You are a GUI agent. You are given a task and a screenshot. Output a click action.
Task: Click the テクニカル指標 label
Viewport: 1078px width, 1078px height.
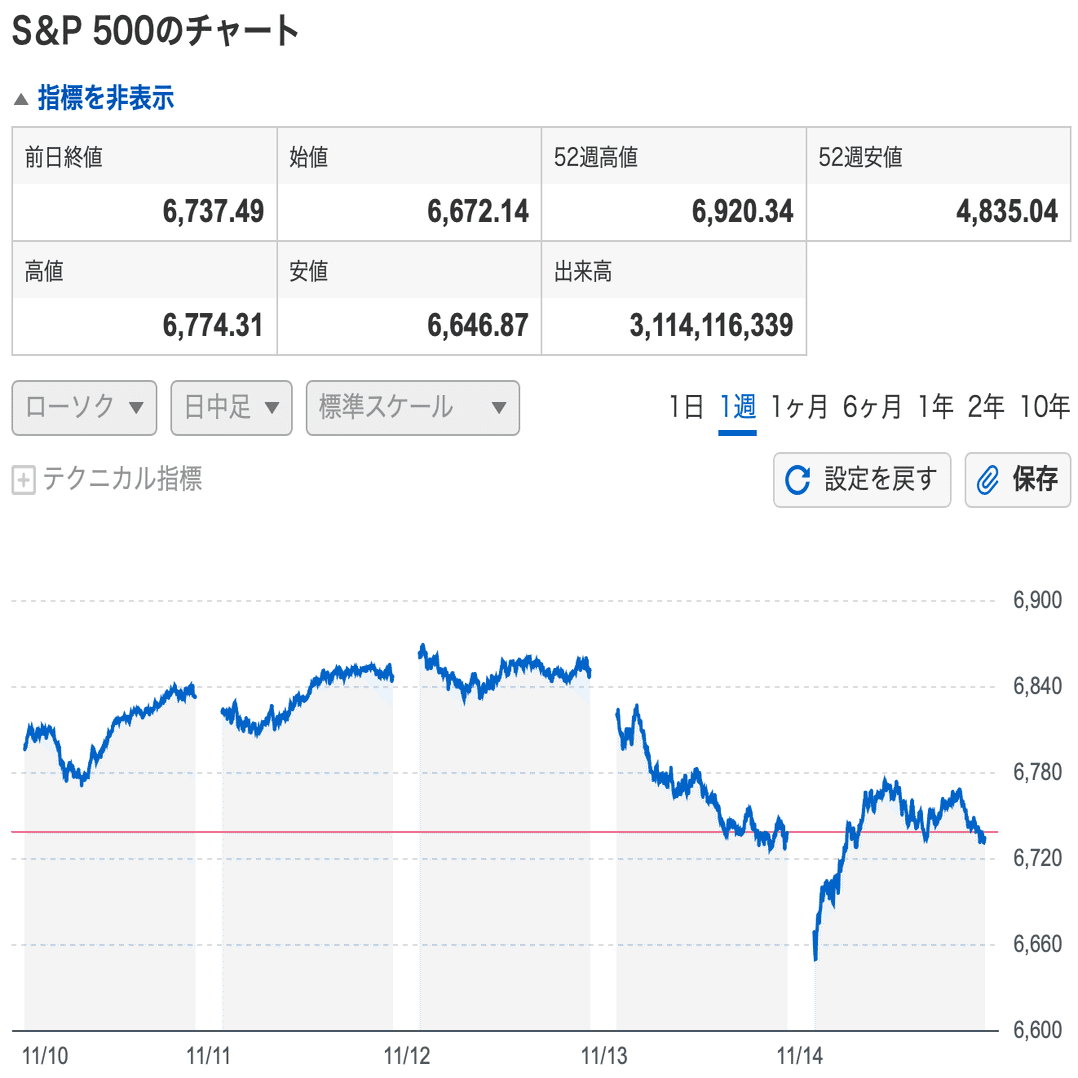point(122,479)
